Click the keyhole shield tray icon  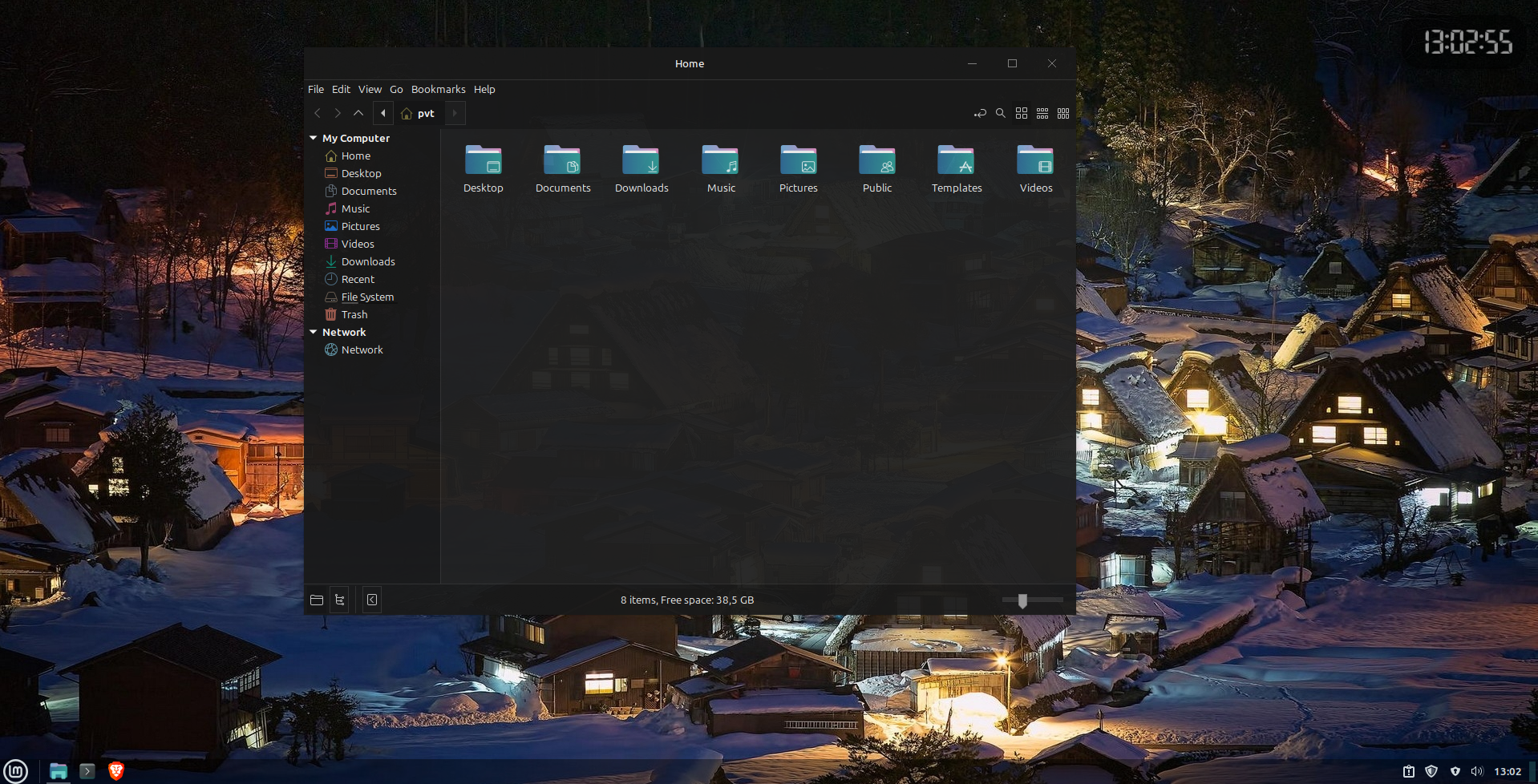pyautogui.click(x=1455, y=771)
